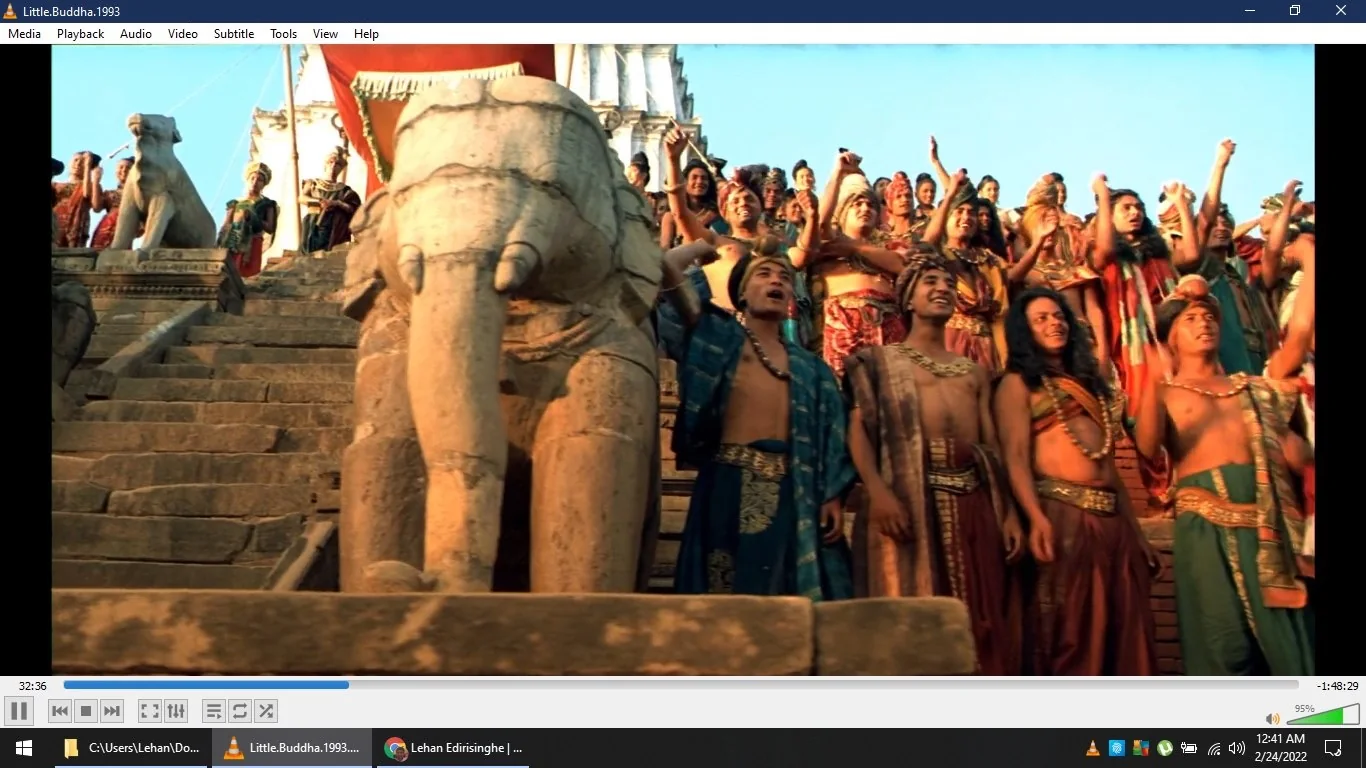Image resolution: width=1366 pixels, height=768 pixels.
Task: Check battery status in system tray
Action: (x=1189, y=748)
